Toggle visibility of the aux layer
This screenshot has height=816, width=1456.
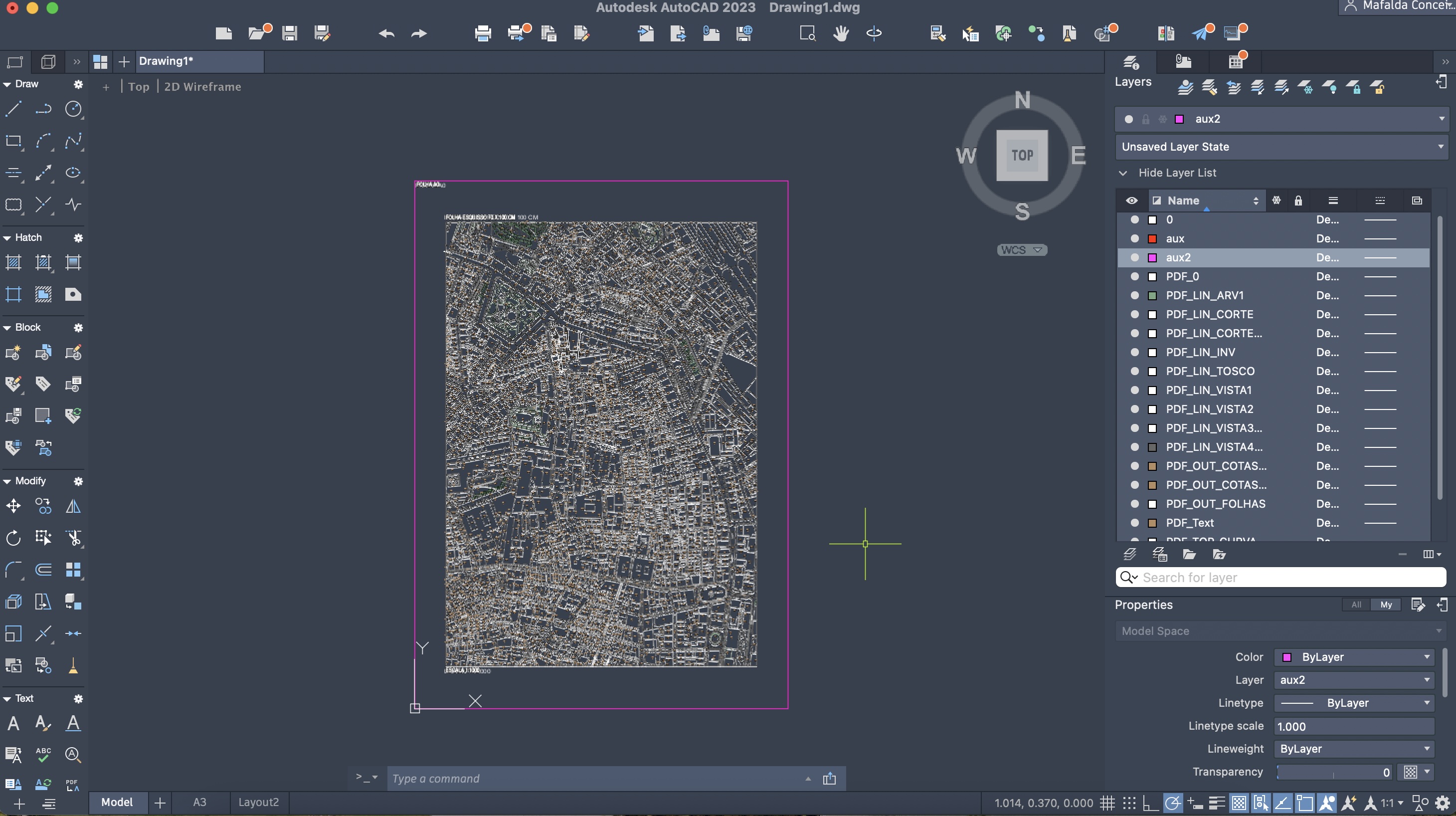(1134, 238)
